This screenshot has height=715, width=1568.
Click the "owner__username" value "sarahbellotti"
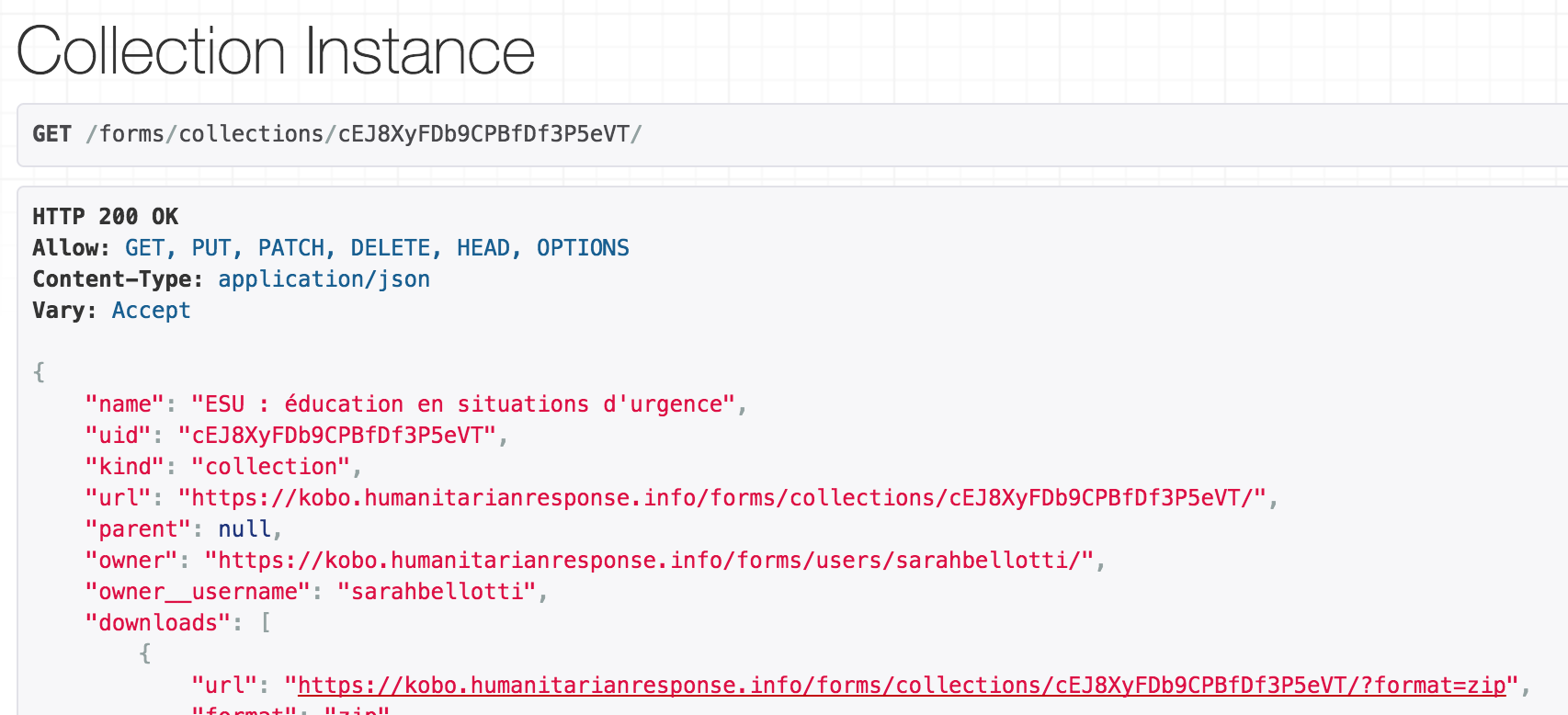[x=437, y=591]
